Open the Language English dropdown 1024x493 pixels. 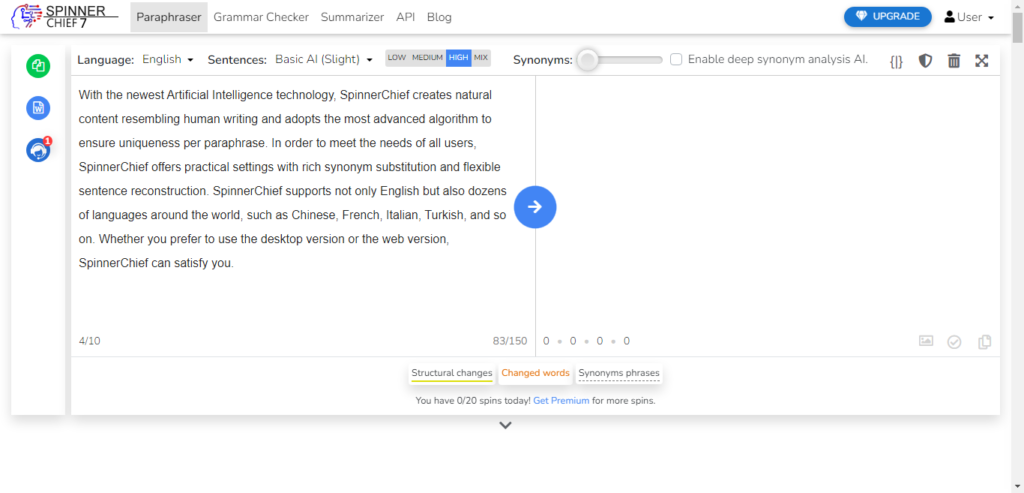(x=168, y=59)
